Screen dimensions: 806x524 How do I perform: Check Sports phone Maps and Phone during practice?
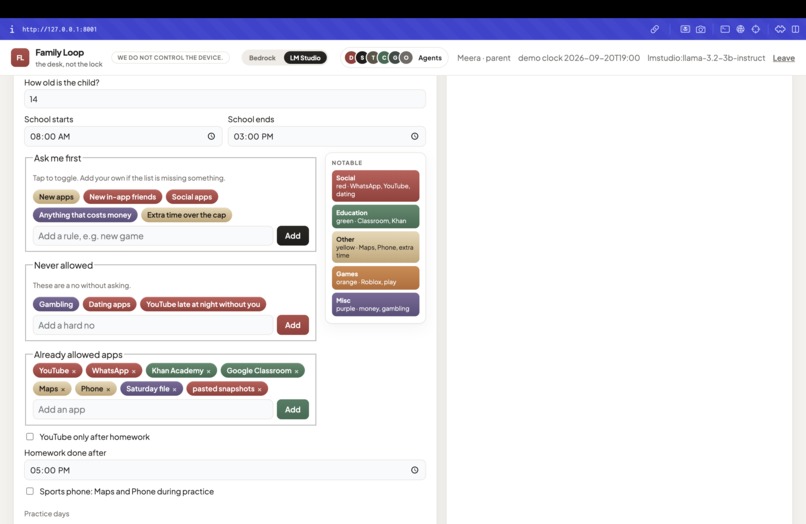click(x=30, y=491)
